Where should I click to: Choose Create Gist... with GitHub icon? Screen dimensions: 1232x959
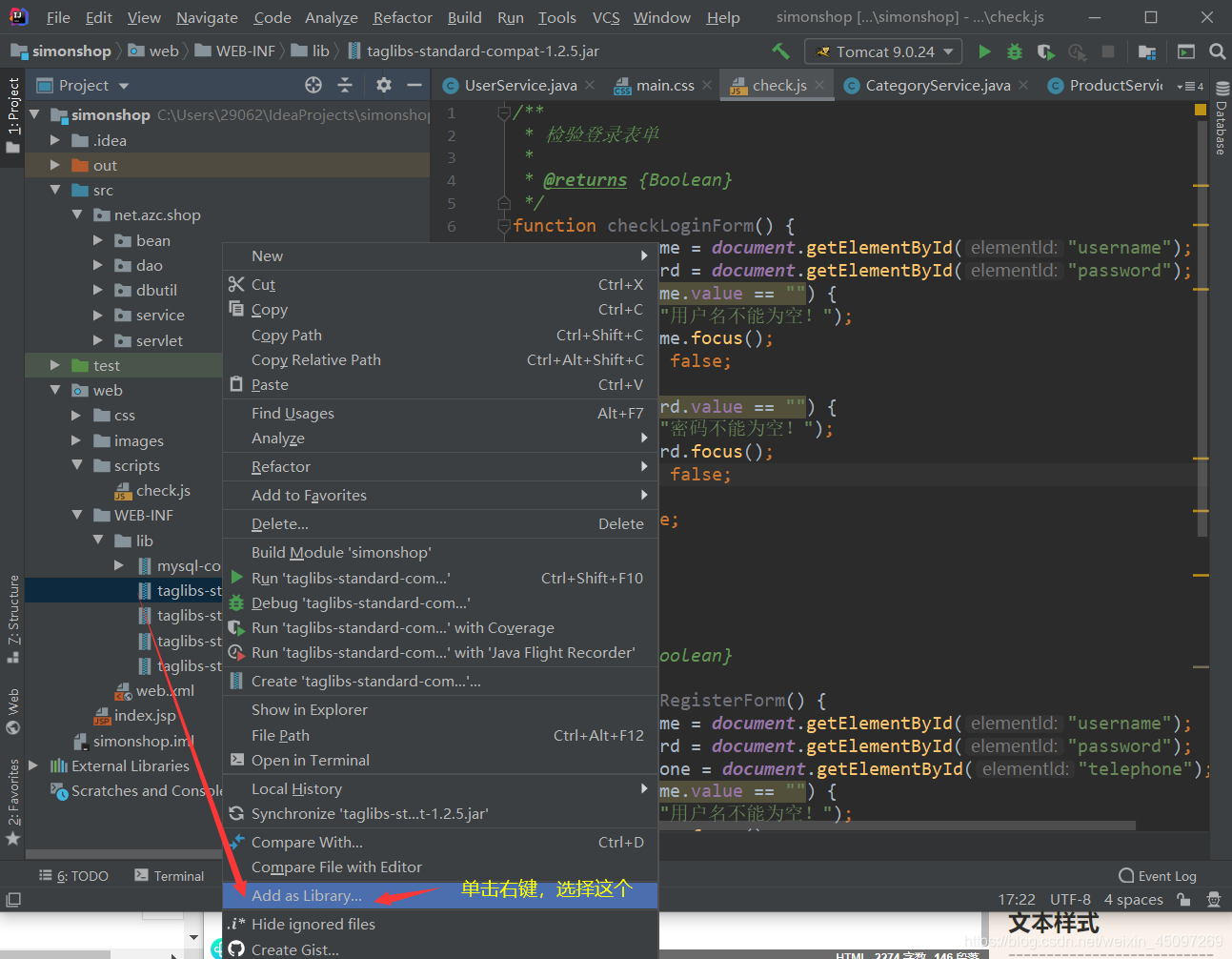440,949
